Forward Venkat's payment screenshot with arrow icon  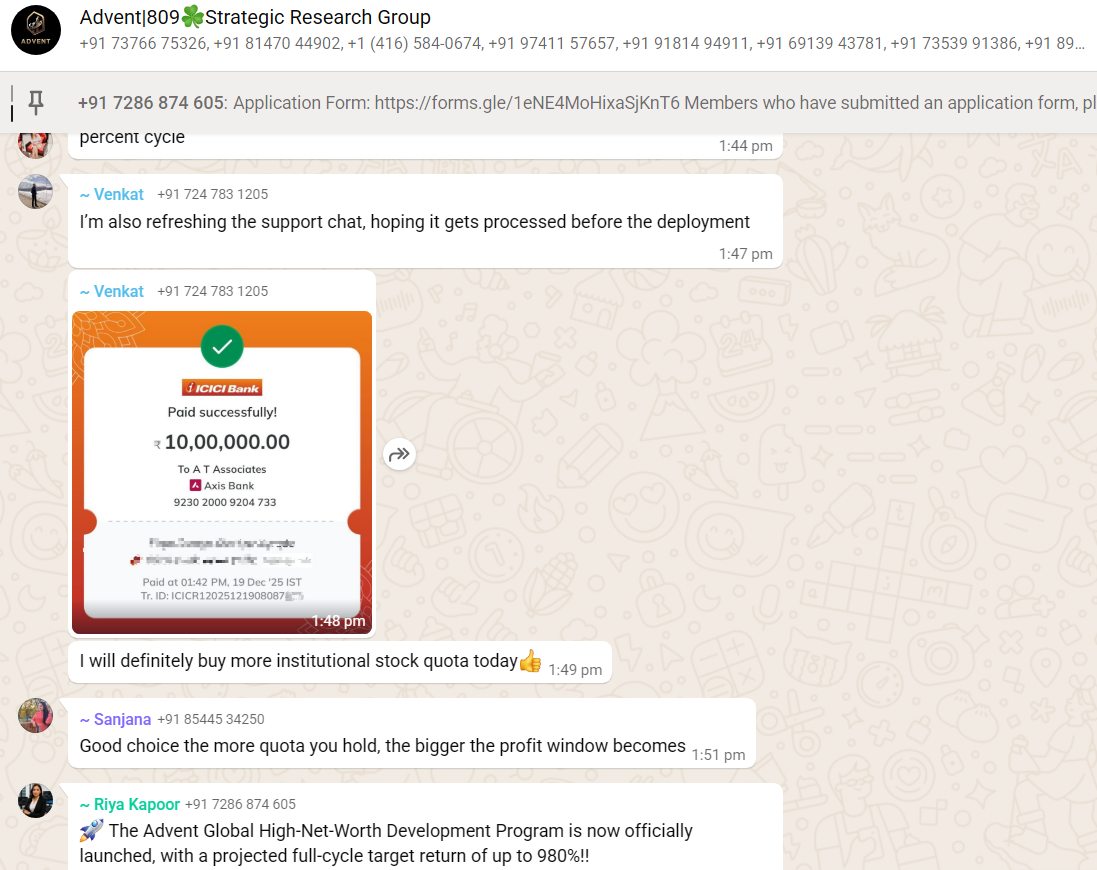coord(399,455)
